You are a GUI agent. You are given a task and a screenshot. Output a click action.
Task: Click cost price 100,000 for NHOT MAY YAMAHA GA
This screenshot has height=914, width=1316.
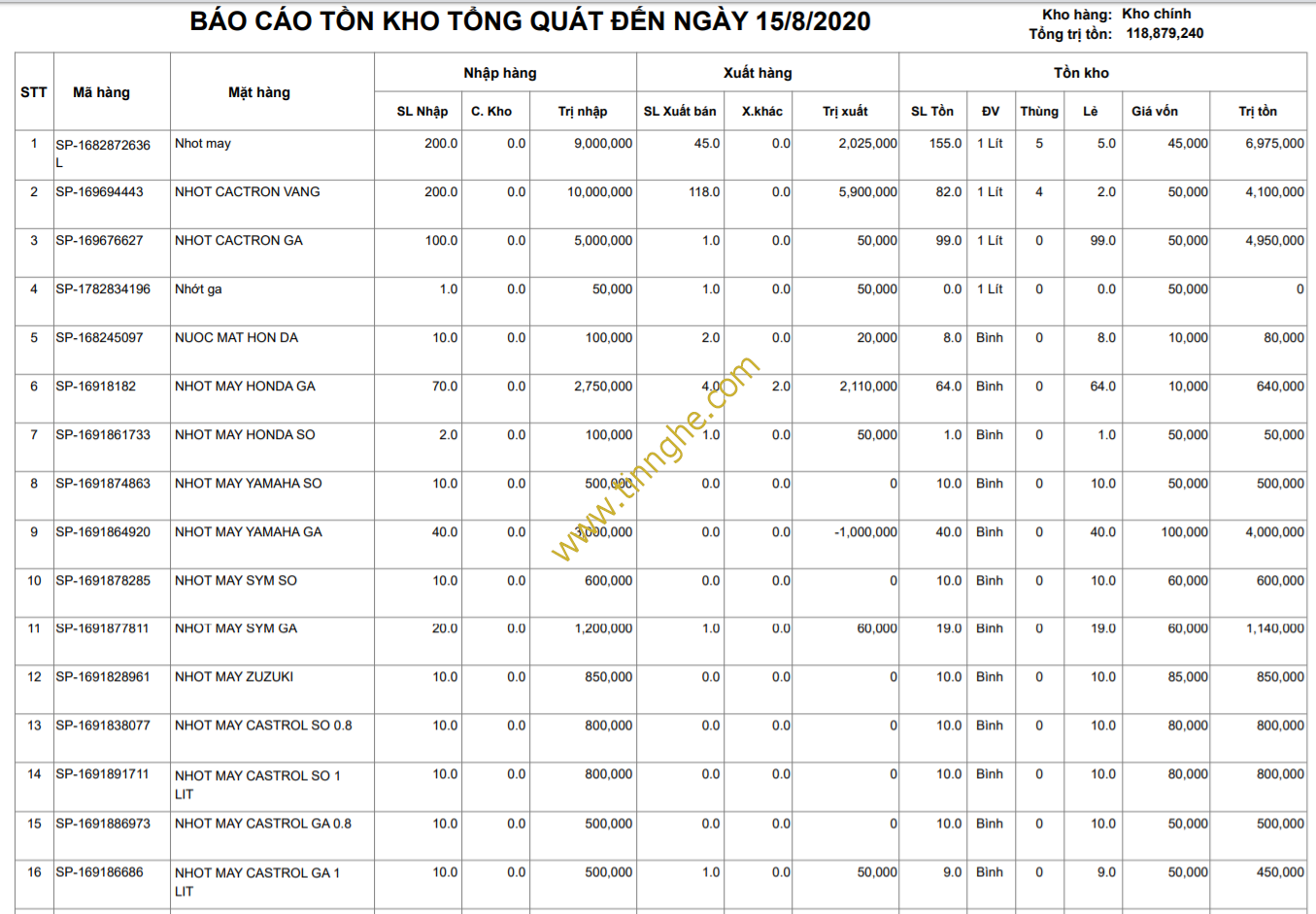1185,532
